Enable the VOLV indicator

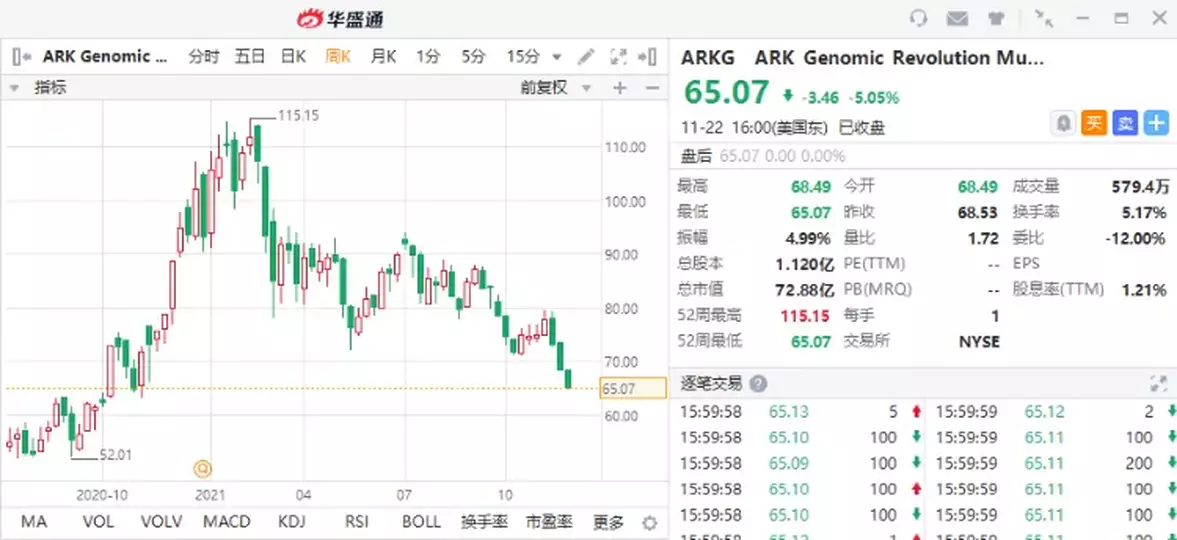pyautogui.click(x=161, y=522)
